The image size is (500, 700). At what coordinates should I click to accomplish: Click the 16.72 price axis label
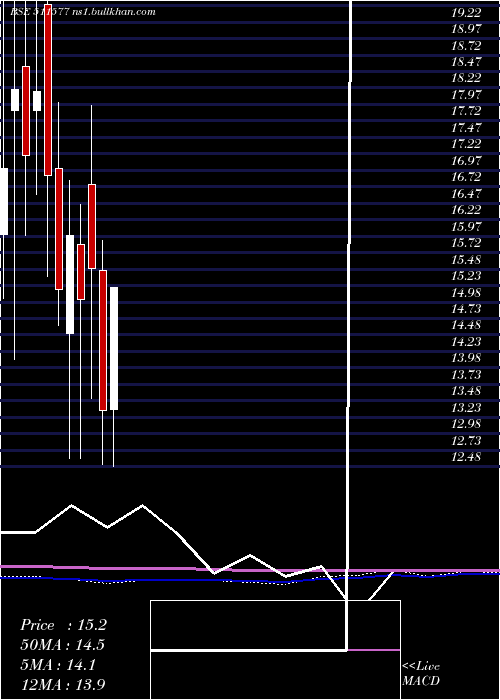pyautogui.click(x=466, y=177)
